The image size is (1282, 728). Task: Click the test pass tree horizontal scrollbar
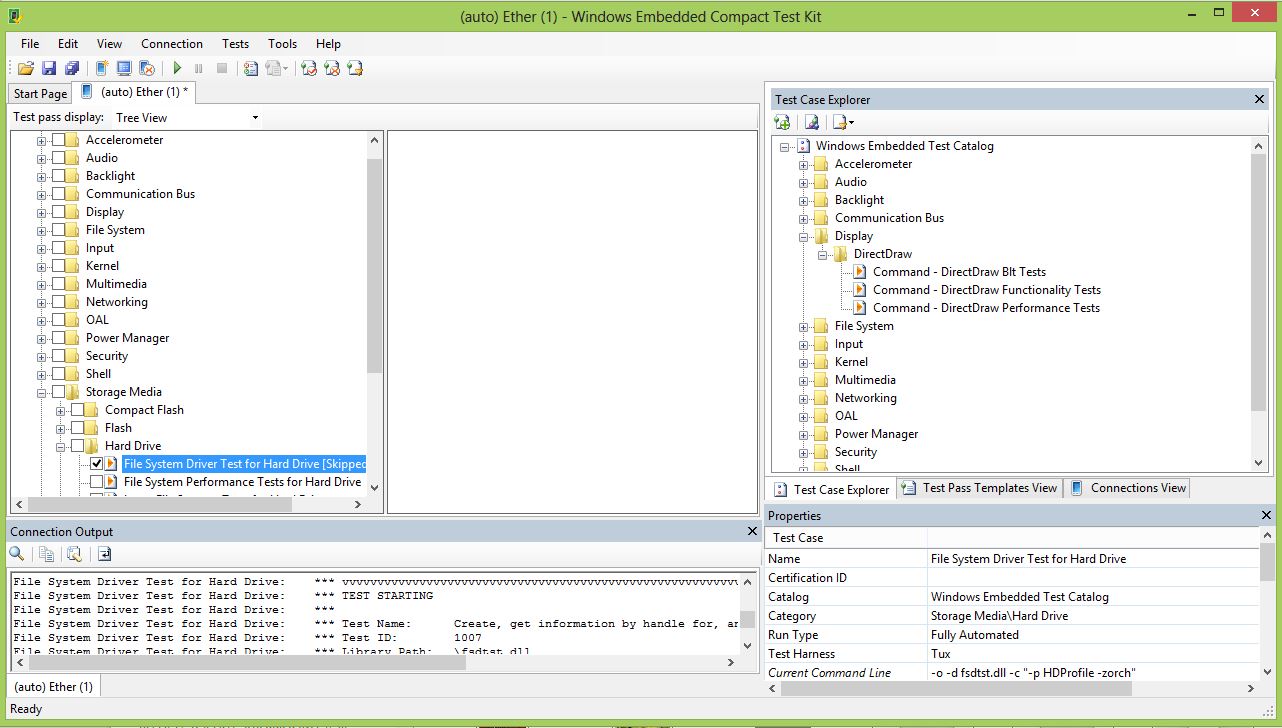(189, 505)
